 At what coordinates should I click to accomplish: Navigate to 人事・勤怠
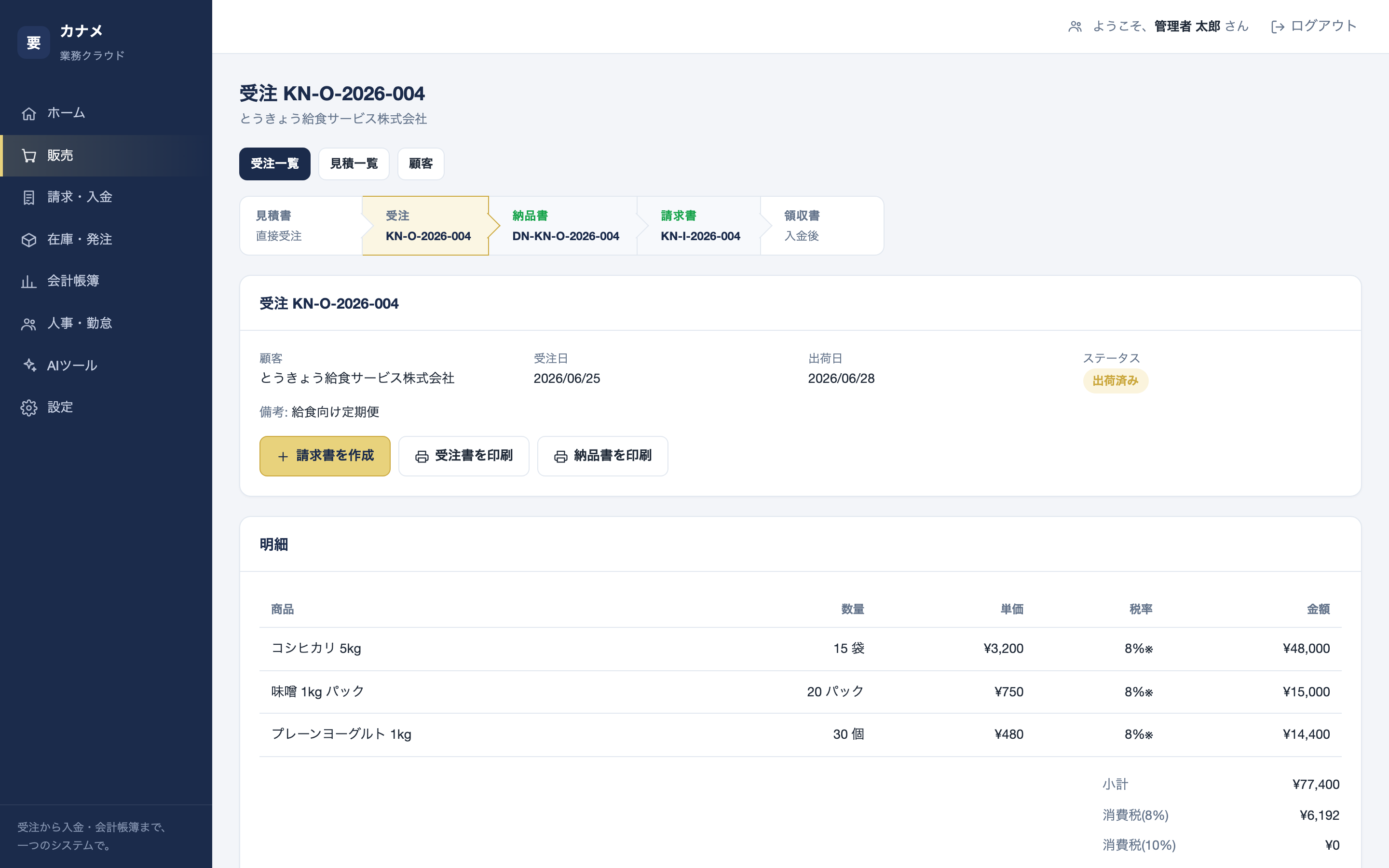coord(106,324)
